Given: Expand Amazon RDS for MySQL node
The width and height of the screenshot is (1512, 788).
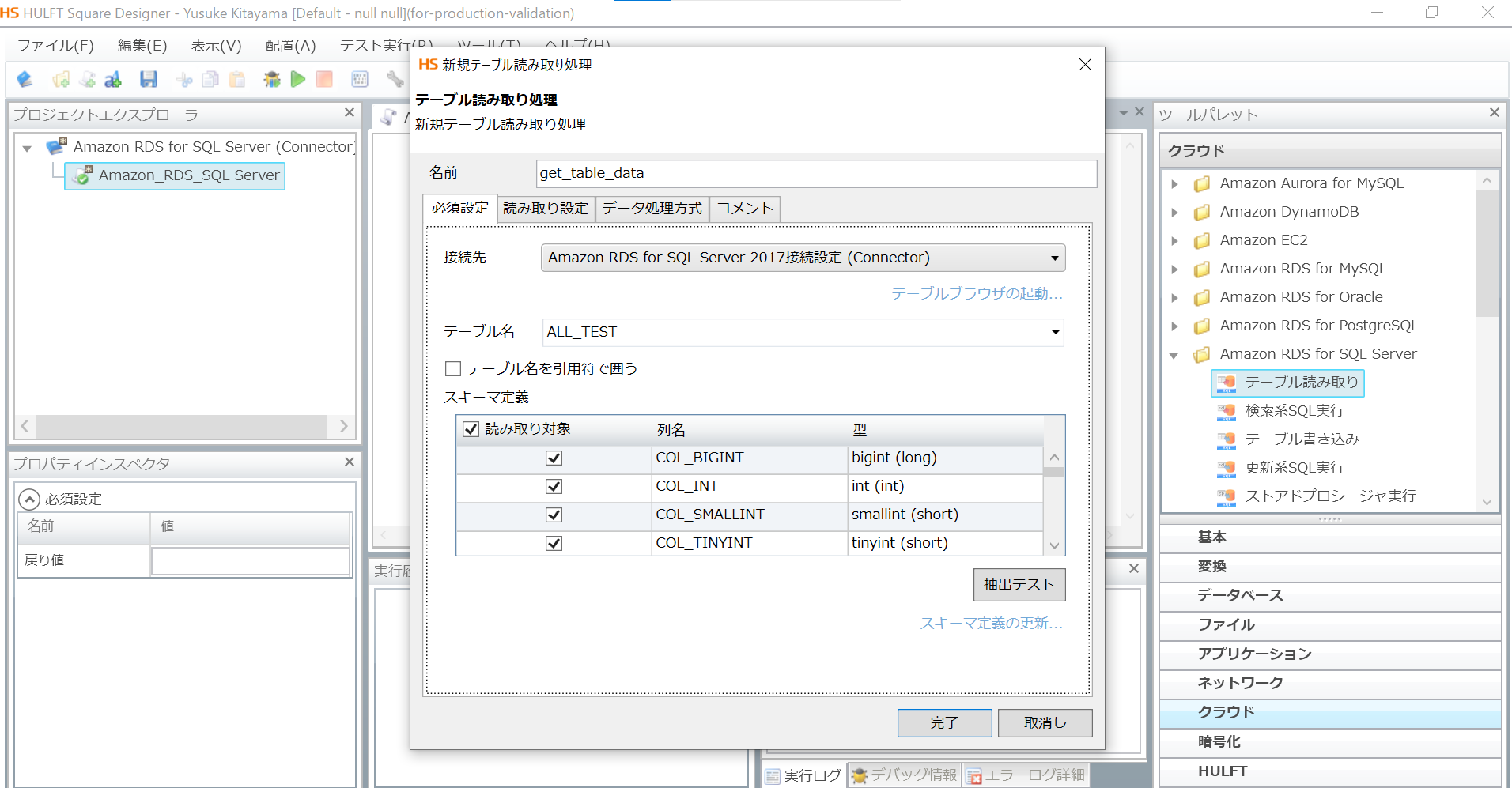Looking at the screenshot, I should click(x=1174, y=270).
